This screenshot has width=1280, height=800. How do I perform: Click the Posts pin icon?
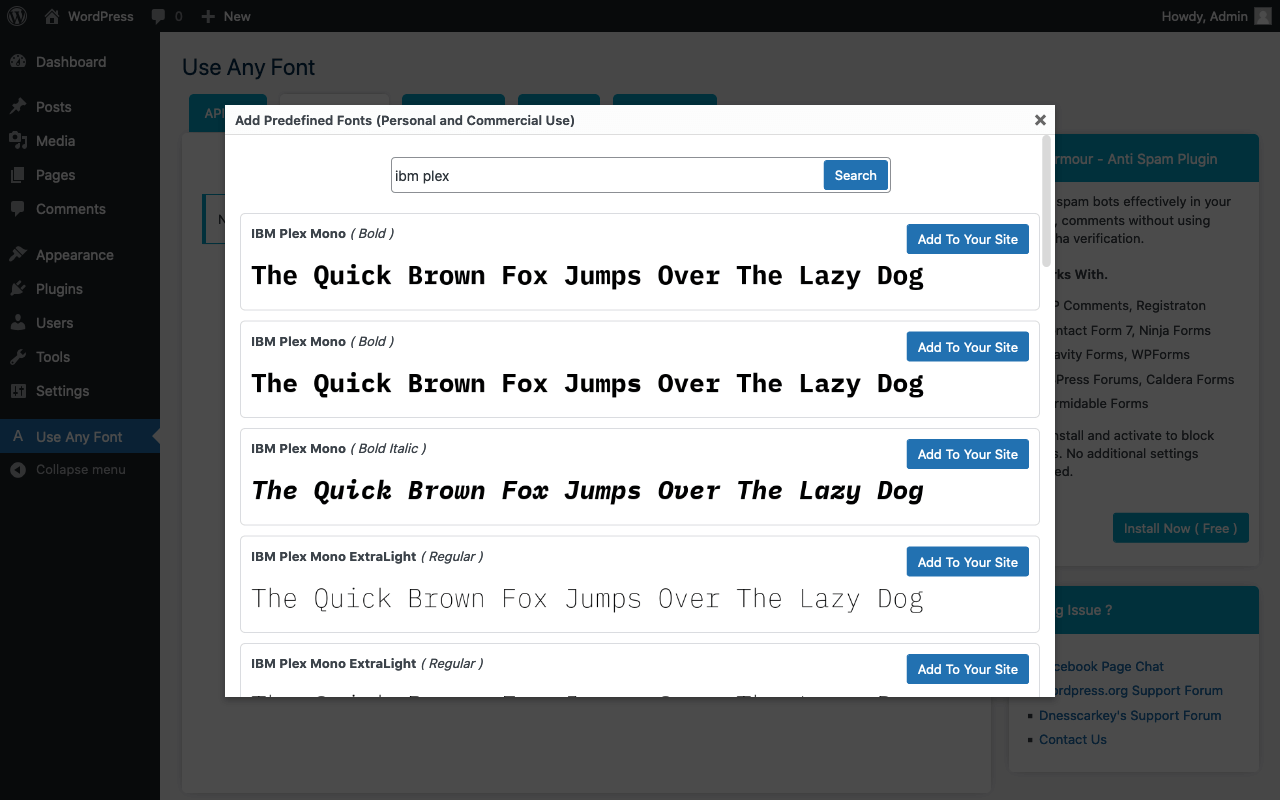tap(18, 107)
